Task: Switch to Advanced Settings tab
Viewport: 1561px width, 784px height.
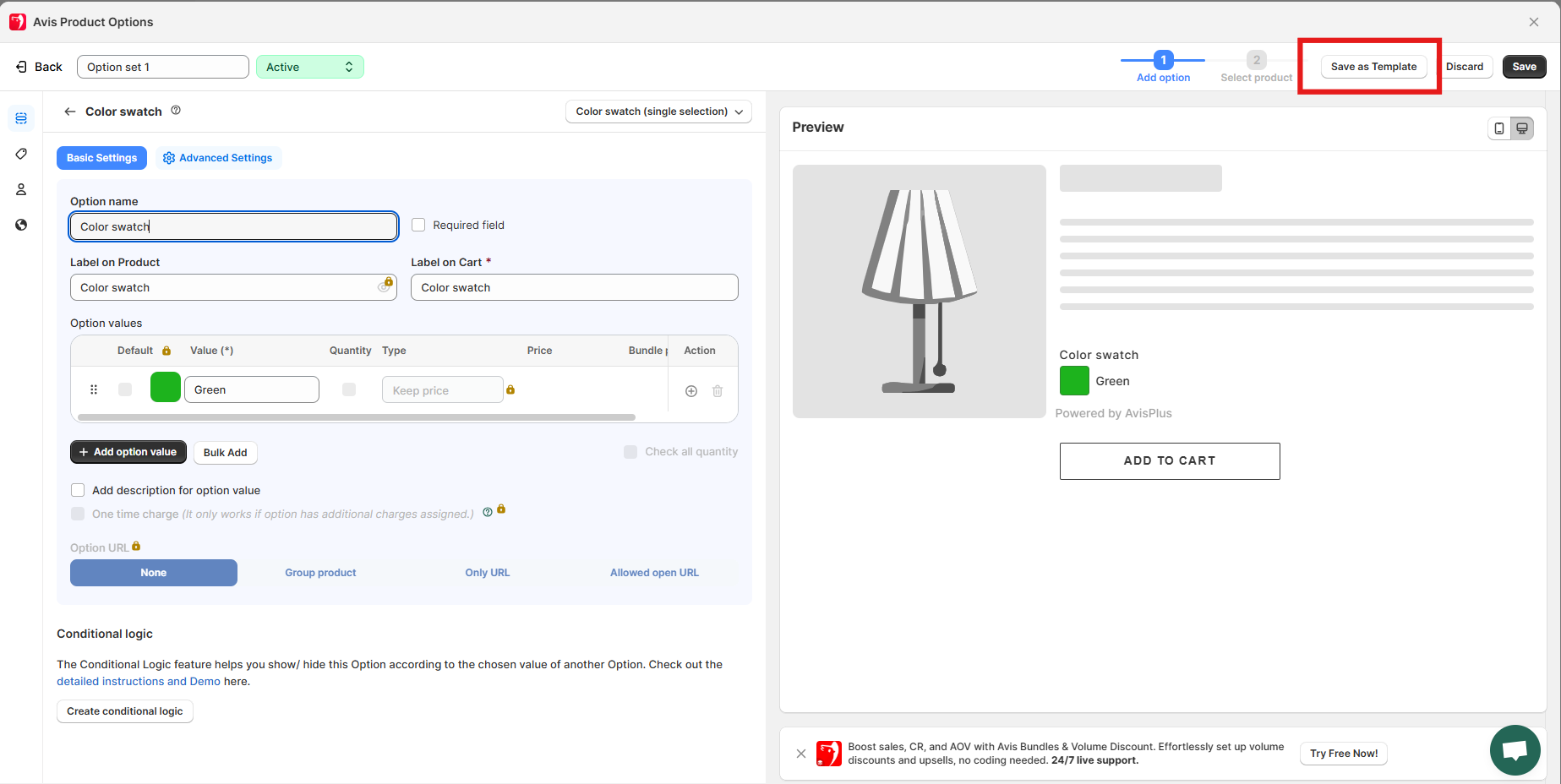Action: (218, 158)
